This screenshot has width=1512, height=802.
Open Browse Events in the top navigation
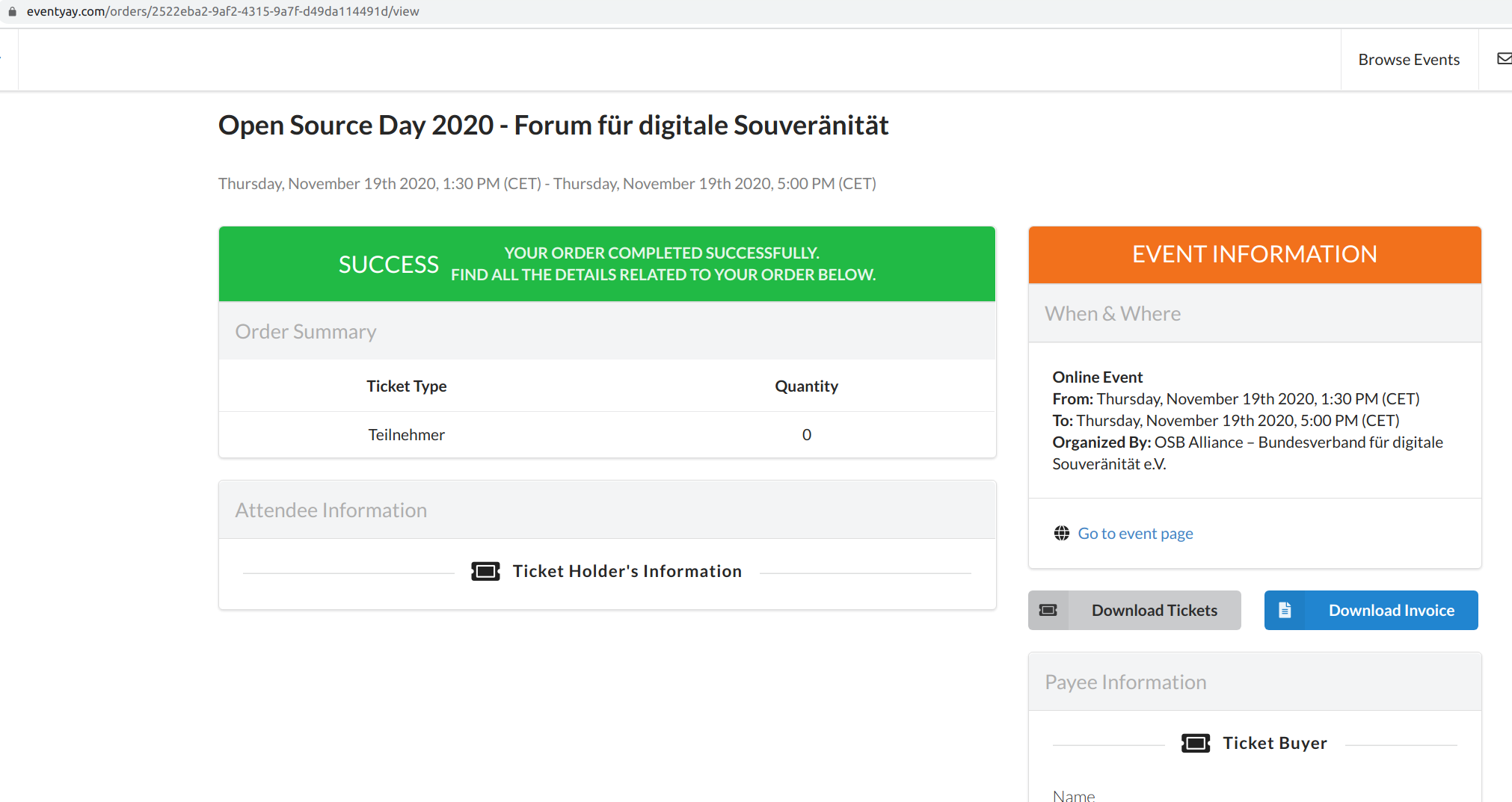pyautogui.click(x=1409, y=60)
